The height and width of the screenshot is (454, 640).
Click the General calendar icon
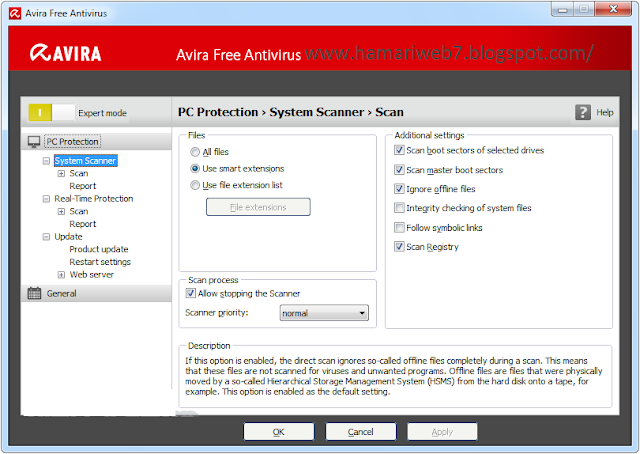tap(34, 293)
